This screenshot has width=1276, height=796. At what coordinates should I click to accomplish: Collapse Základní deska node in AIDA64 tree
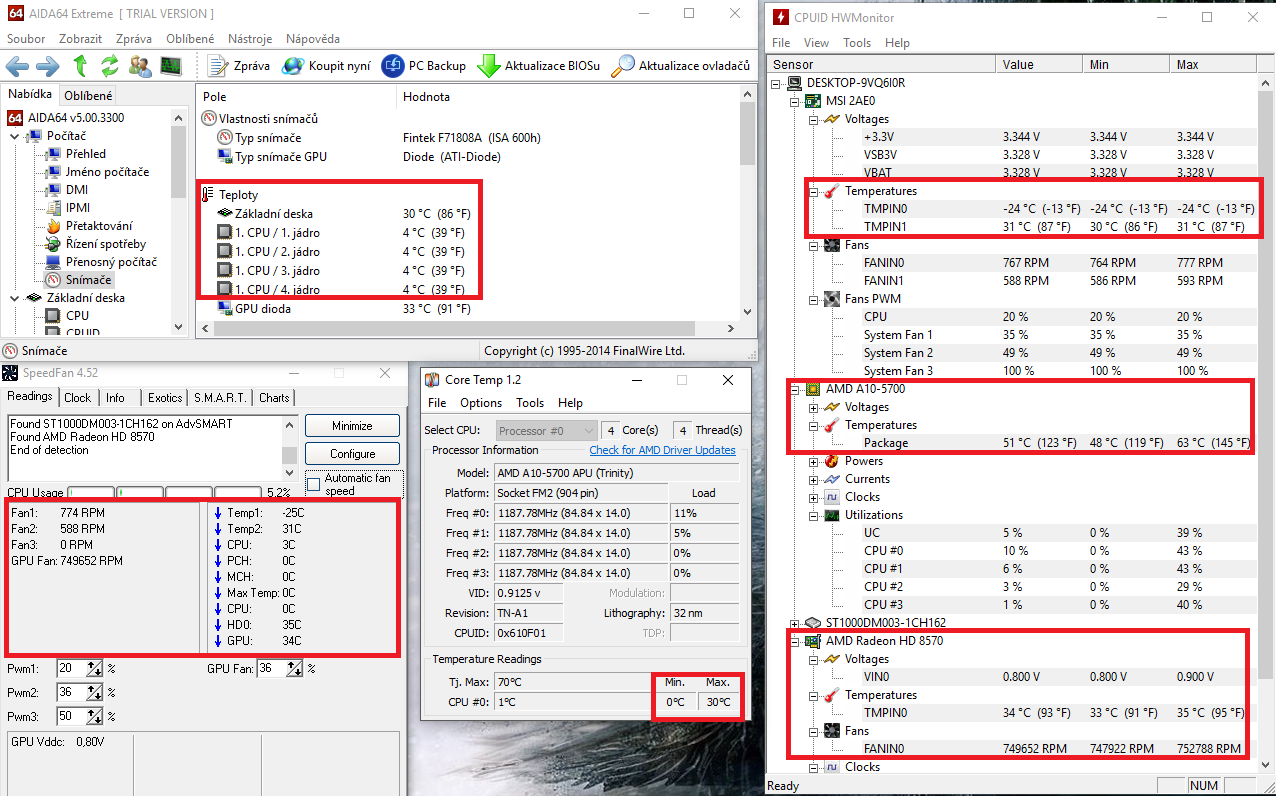(15, 298)
